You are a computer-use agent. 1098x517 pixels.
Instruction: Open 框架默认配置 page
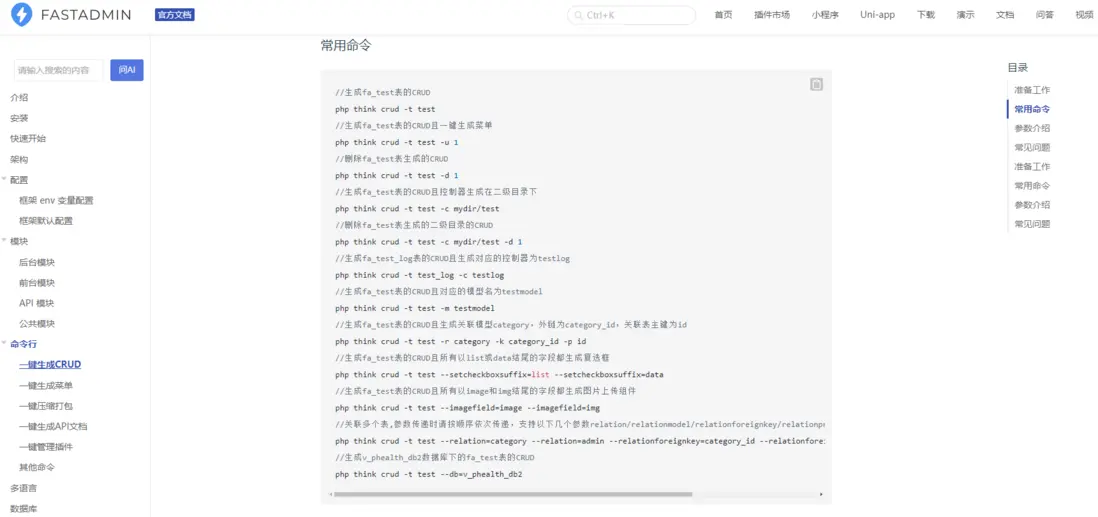pyautogui.click(x=46, y=221)
